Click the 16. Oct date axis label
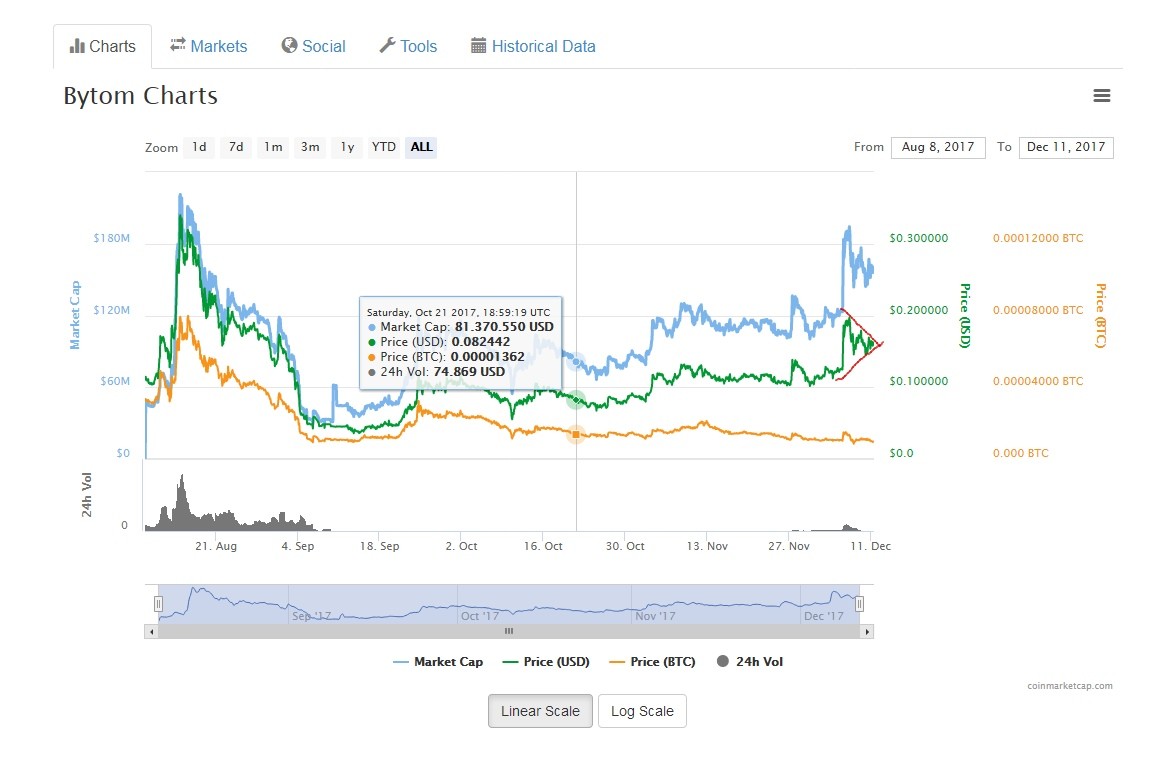Screen dimensions: 1166x758 pos(543,546)
